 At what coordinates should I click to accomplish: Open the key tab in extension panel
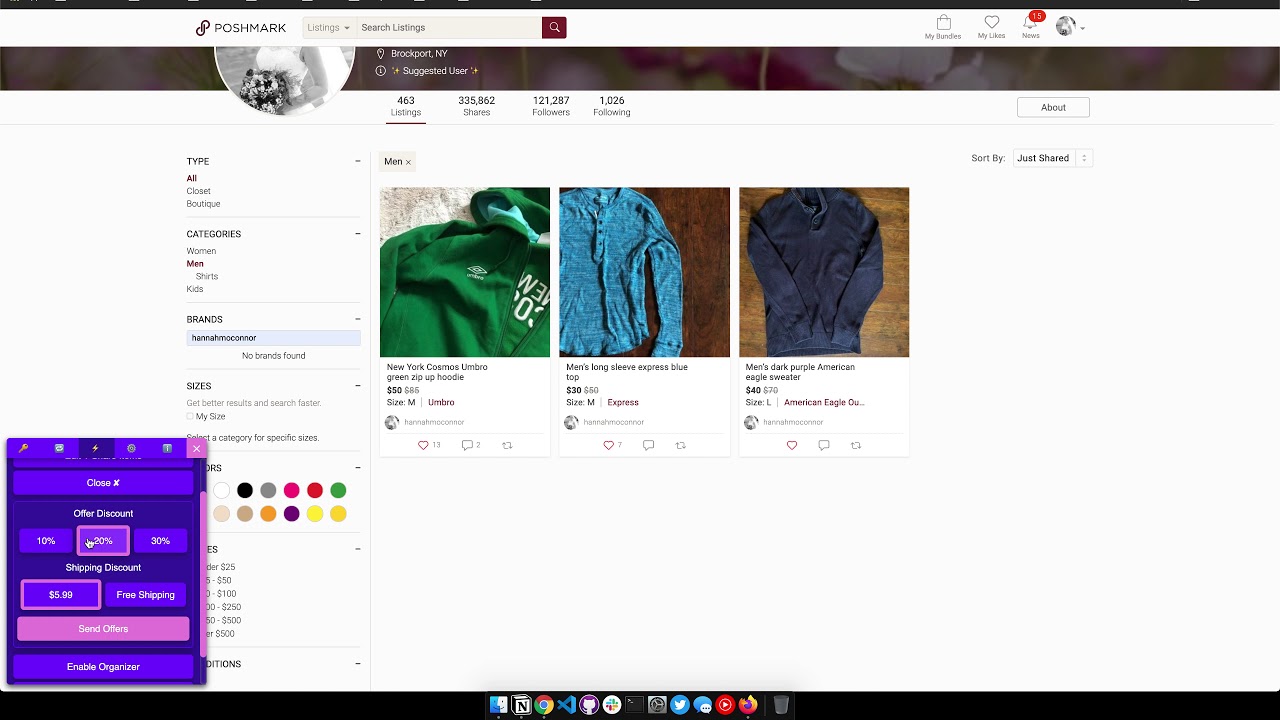23,449
